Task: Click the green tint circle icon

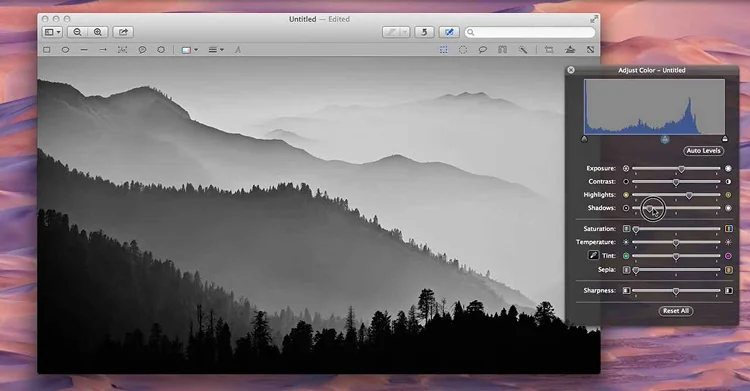Action: tap(626, 256)
